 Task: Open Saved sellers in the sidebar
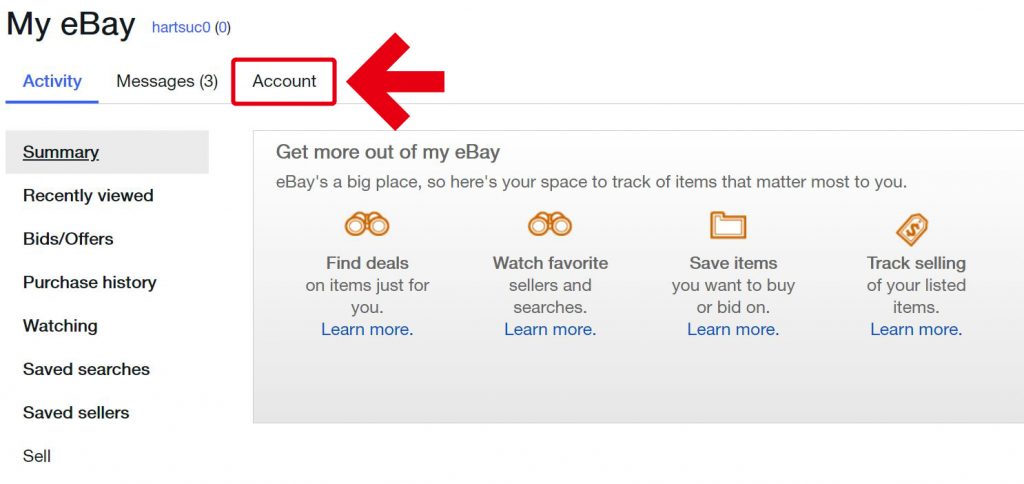(76, 412)
